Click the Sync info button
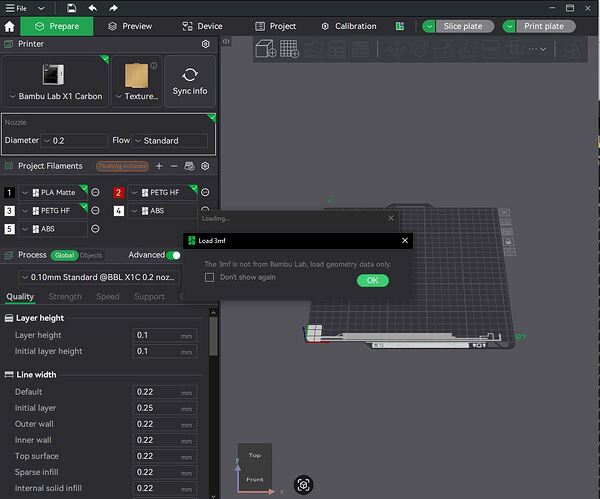Image resolution: width=600 pixels, height=499 pixels. [x=190, y=81]
